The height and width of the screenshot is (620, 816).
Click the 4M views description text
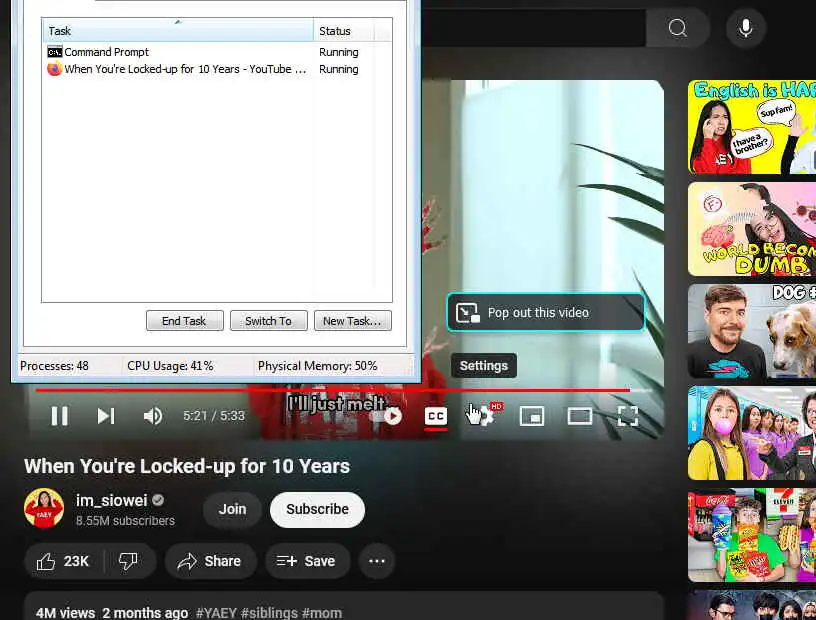tap(66, 613)
